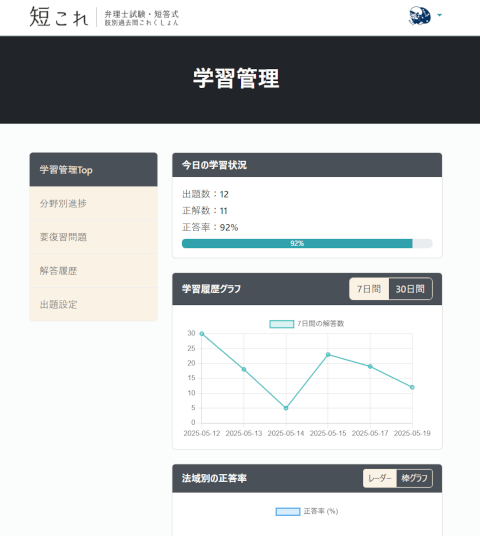This screenshot has width=480, height=536.
Task: Click the 学習管理 page heading
Action: [236, 78]
